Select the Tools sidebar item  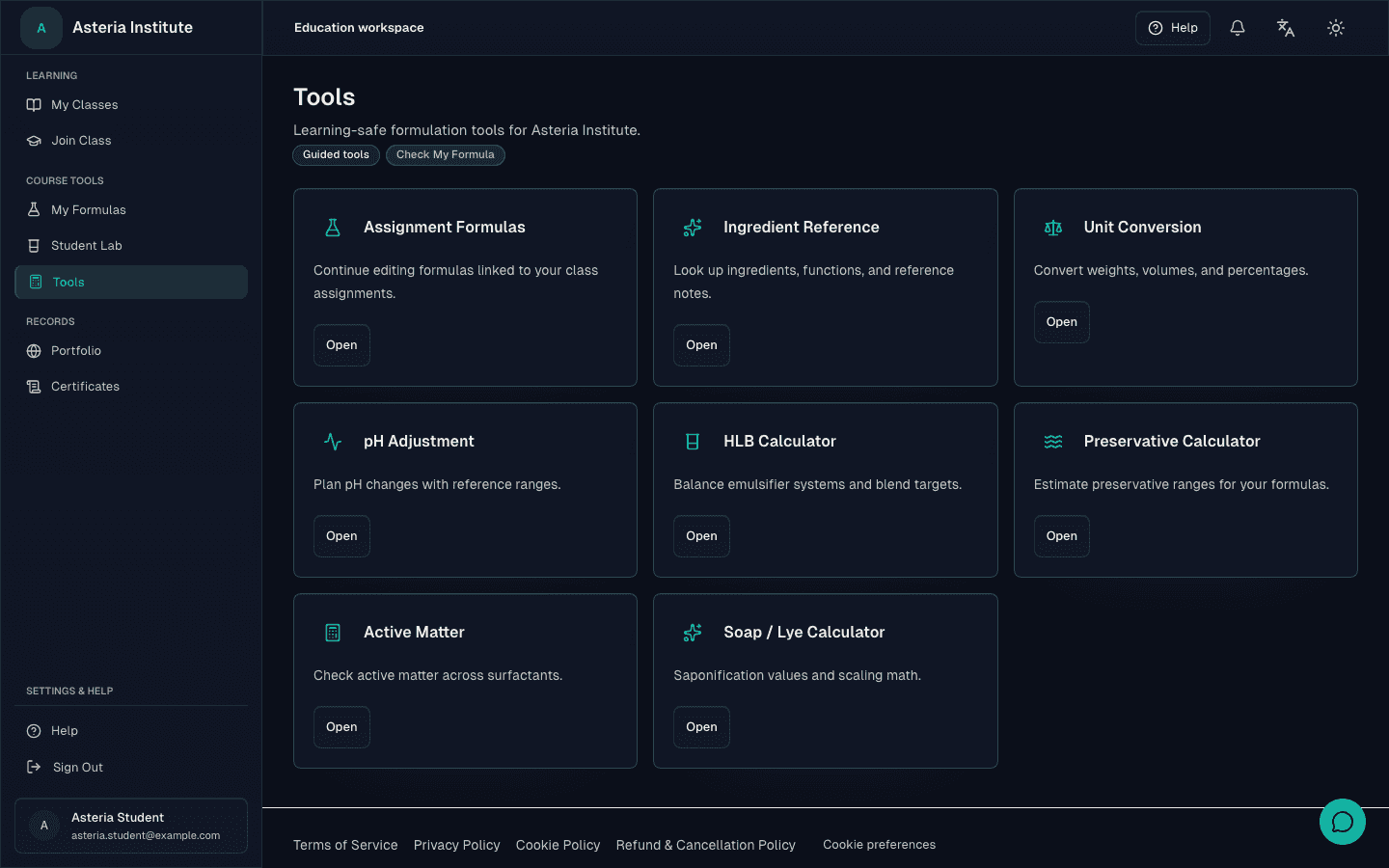coord(131,282)
